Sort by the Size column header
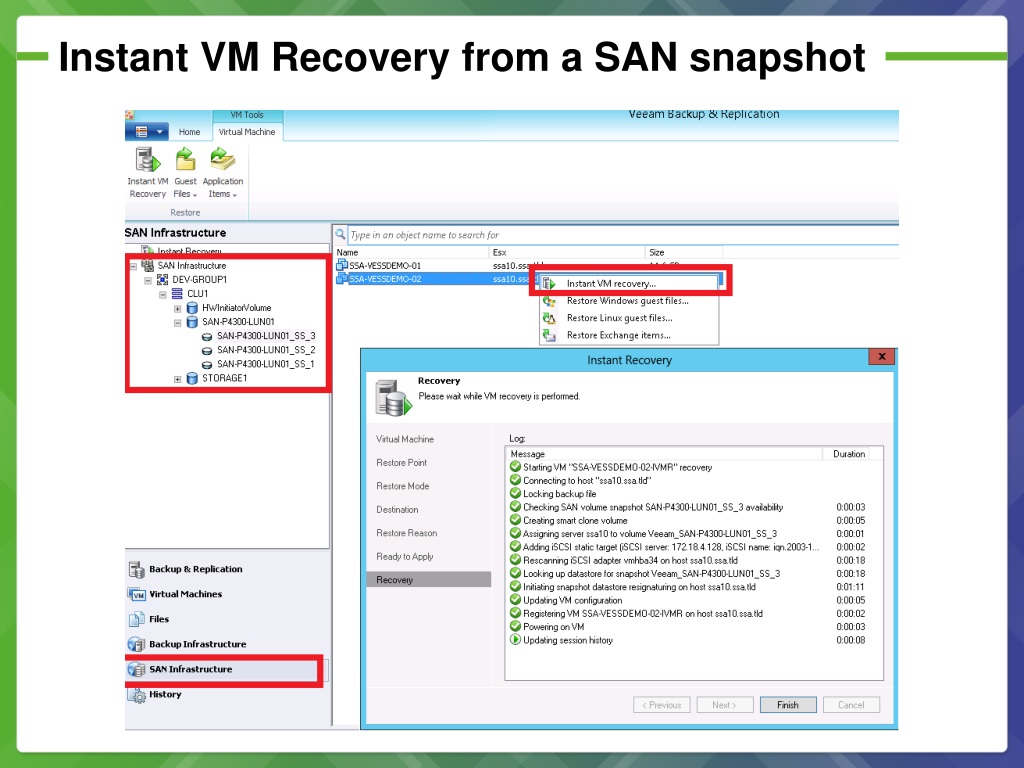 point(684,252)
